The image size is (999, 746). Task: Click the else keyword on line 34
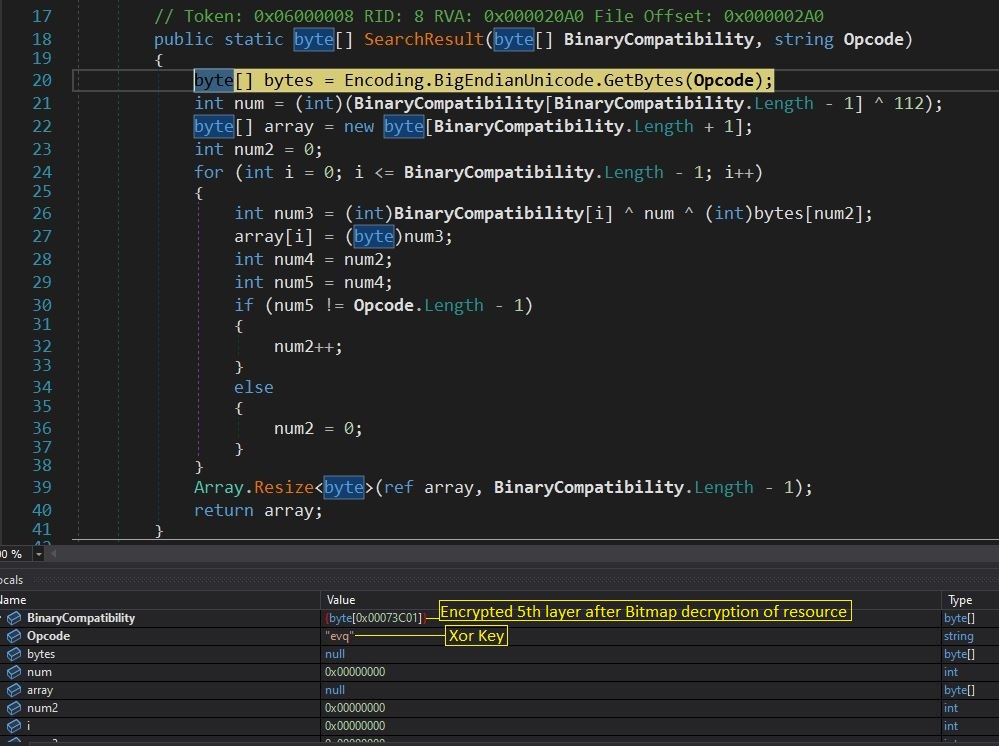point(254,387)
